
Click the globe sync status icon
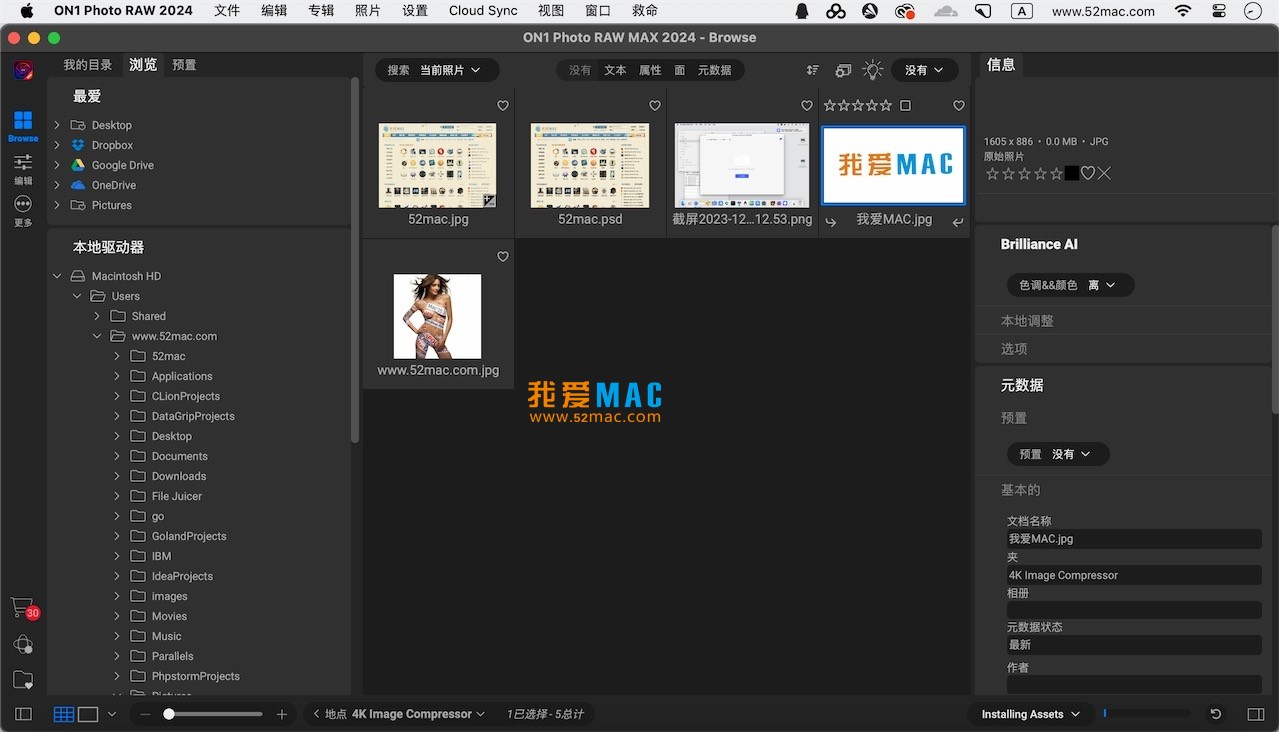point(23,644)
